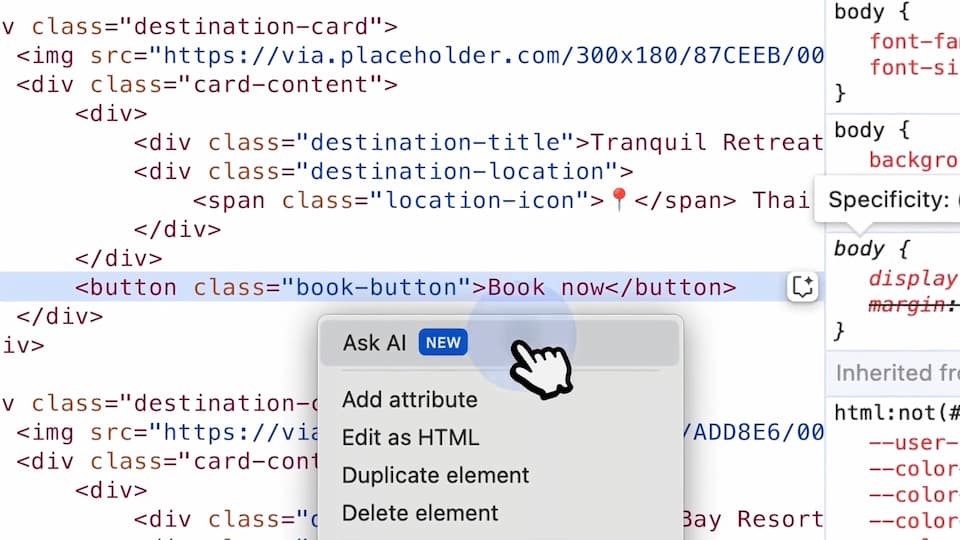Select Duplicate element from the context menu
The height and width of the screenshot is (540, 960).
(x=435, y=476)
